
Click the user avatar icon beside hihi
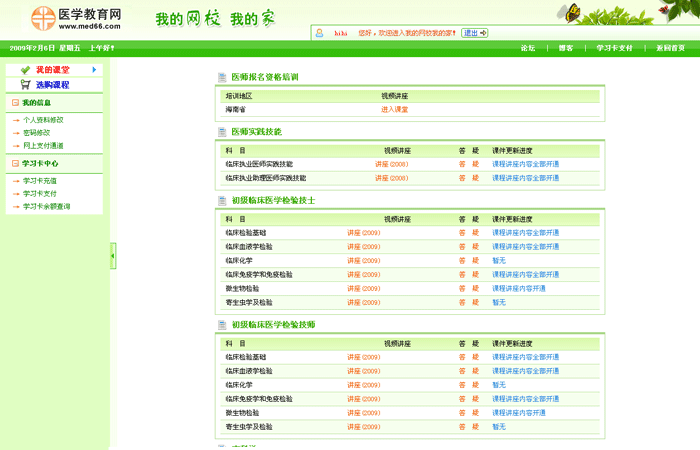tap(319, 33)
